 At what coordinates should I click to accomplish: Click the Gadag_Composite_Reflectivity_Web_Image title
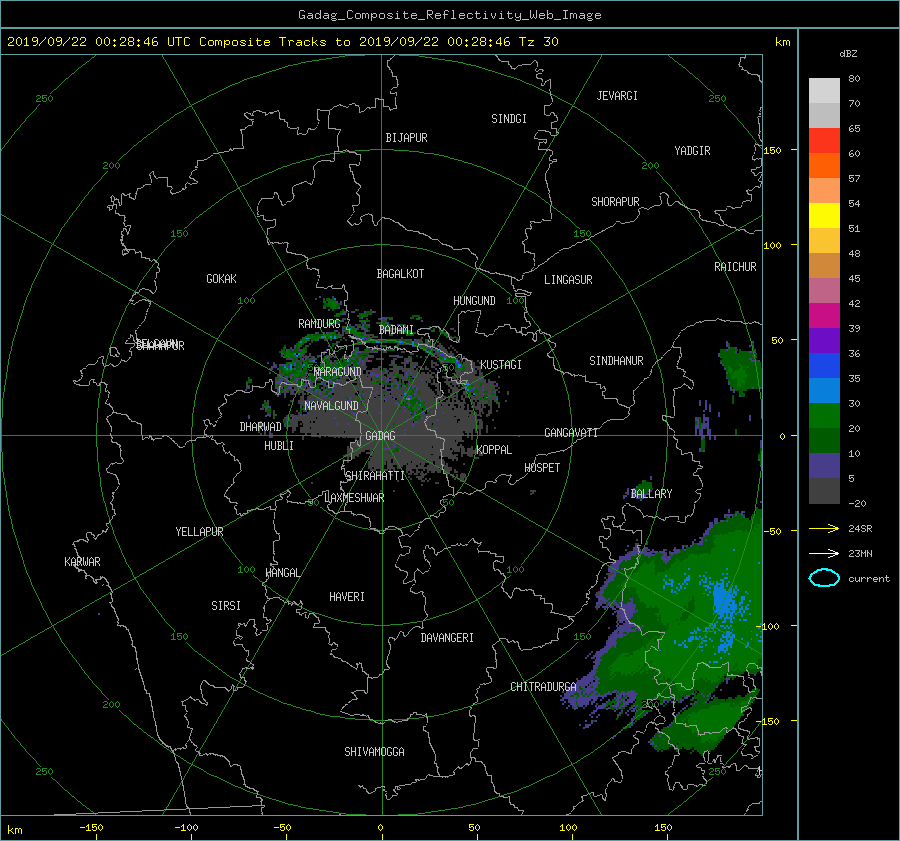(449, 15)
